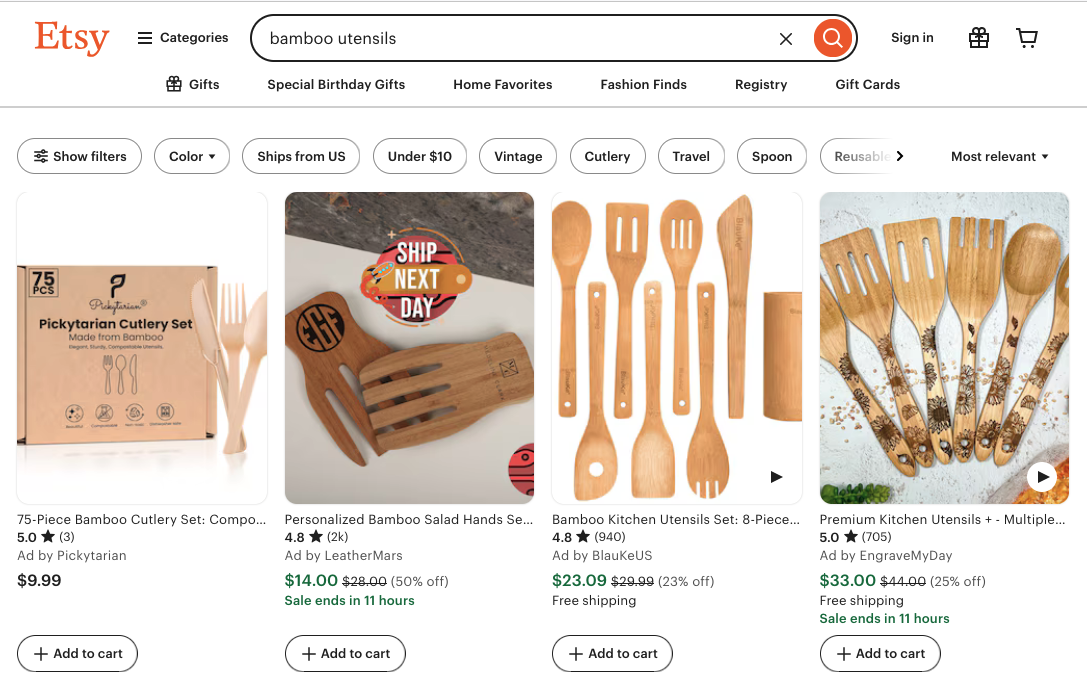Viewport: 1087px width, 685px height.
Task: Select the Gift Cards nav item
Action: click(x=867, y=85)
